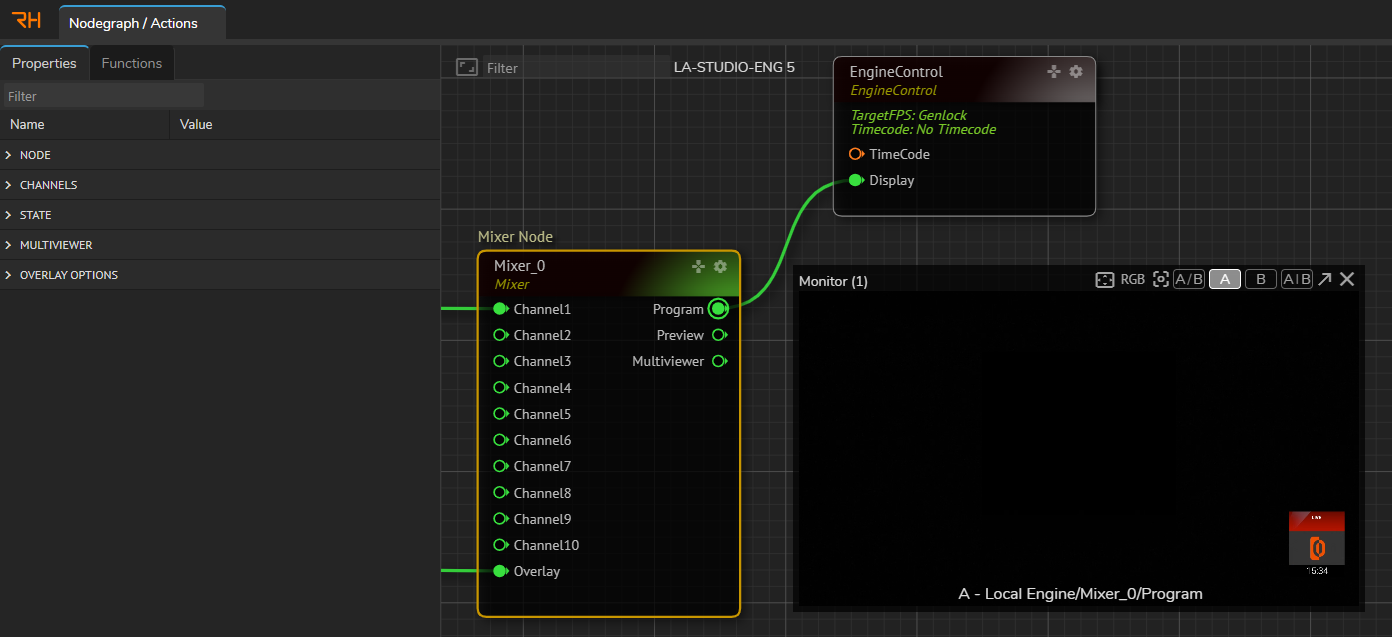Click the RH logo icon
Image resolution: width=1392 pixels, height=637 pixels.
click(26, 21)
